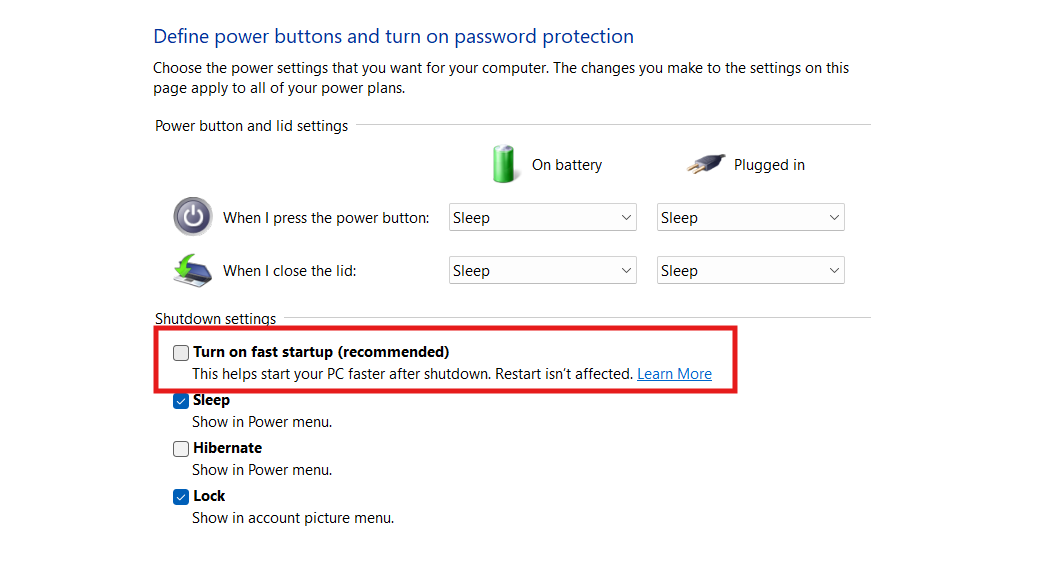
Task: Click the "When I close the lid" label
Action: coord(289,271)
